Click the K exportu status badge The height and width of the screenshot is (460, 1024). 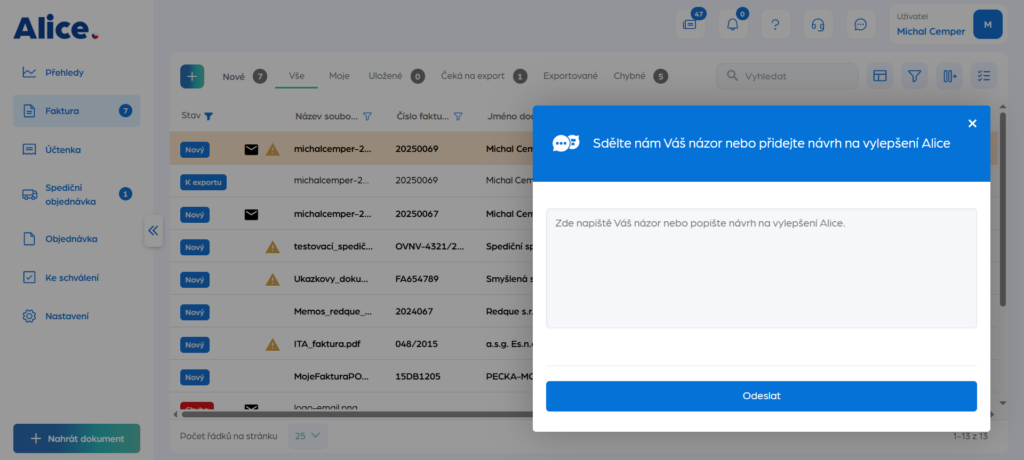[x=203, y=182]
